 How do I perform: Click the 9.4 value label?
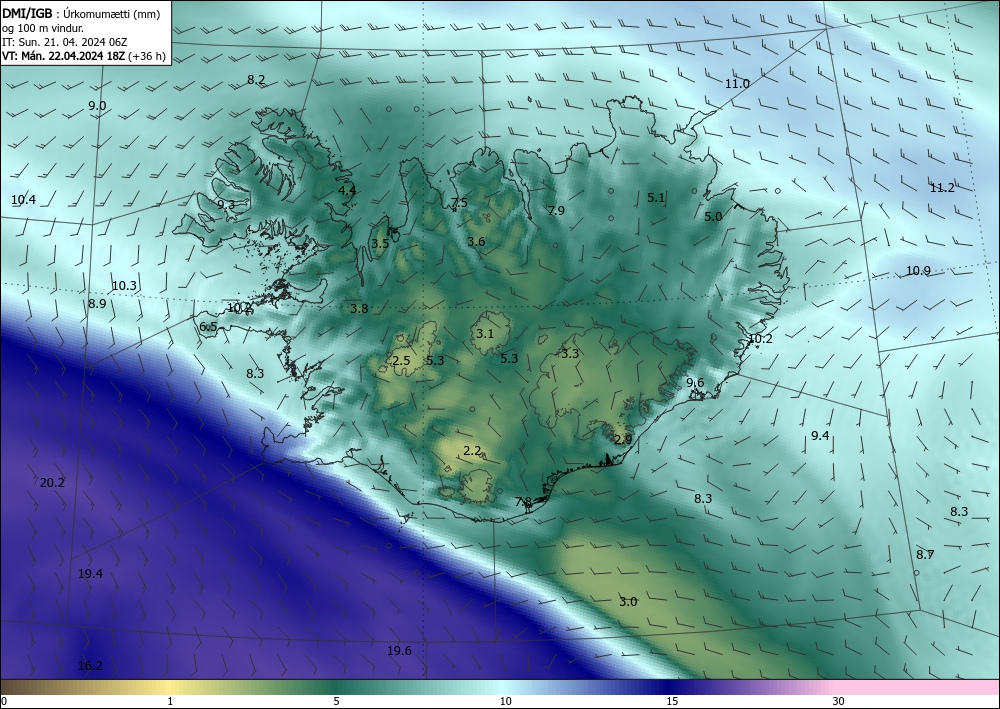pyautogui.click(x=820, y=435)
